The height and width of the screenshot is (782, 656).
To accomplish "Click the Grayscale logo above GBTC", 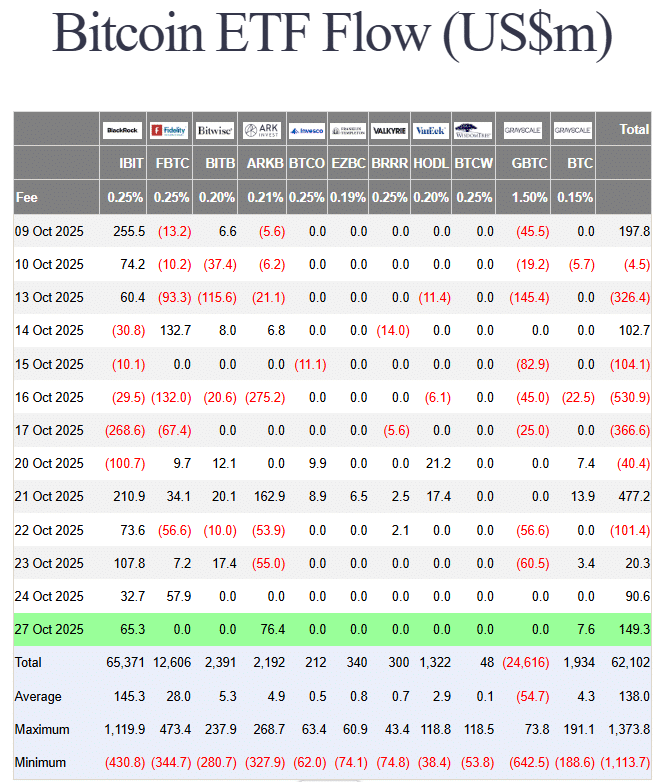I will [523, 130].
